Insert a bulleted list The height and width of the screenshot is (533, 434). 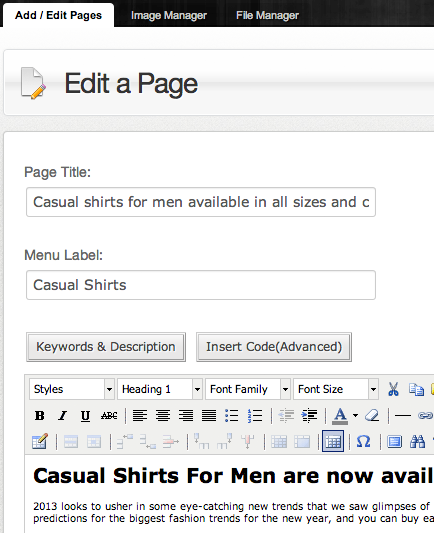231,415
